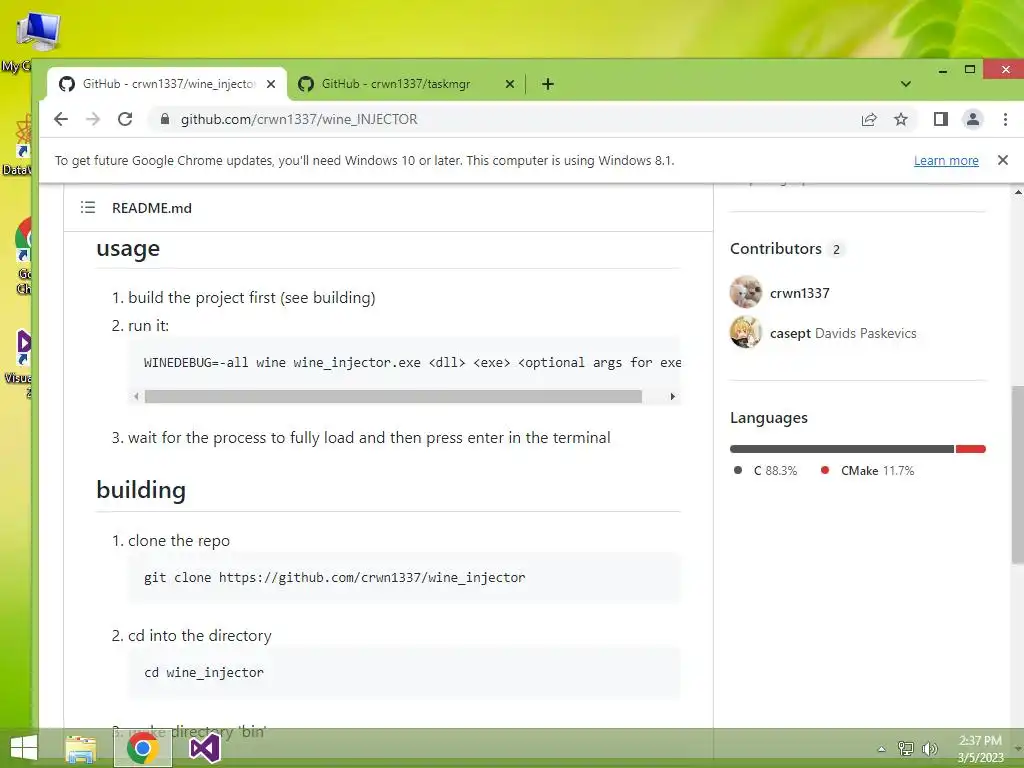The image size is (1024, 768).
Task: Open network status tray icon
Action: pos(906,748)
